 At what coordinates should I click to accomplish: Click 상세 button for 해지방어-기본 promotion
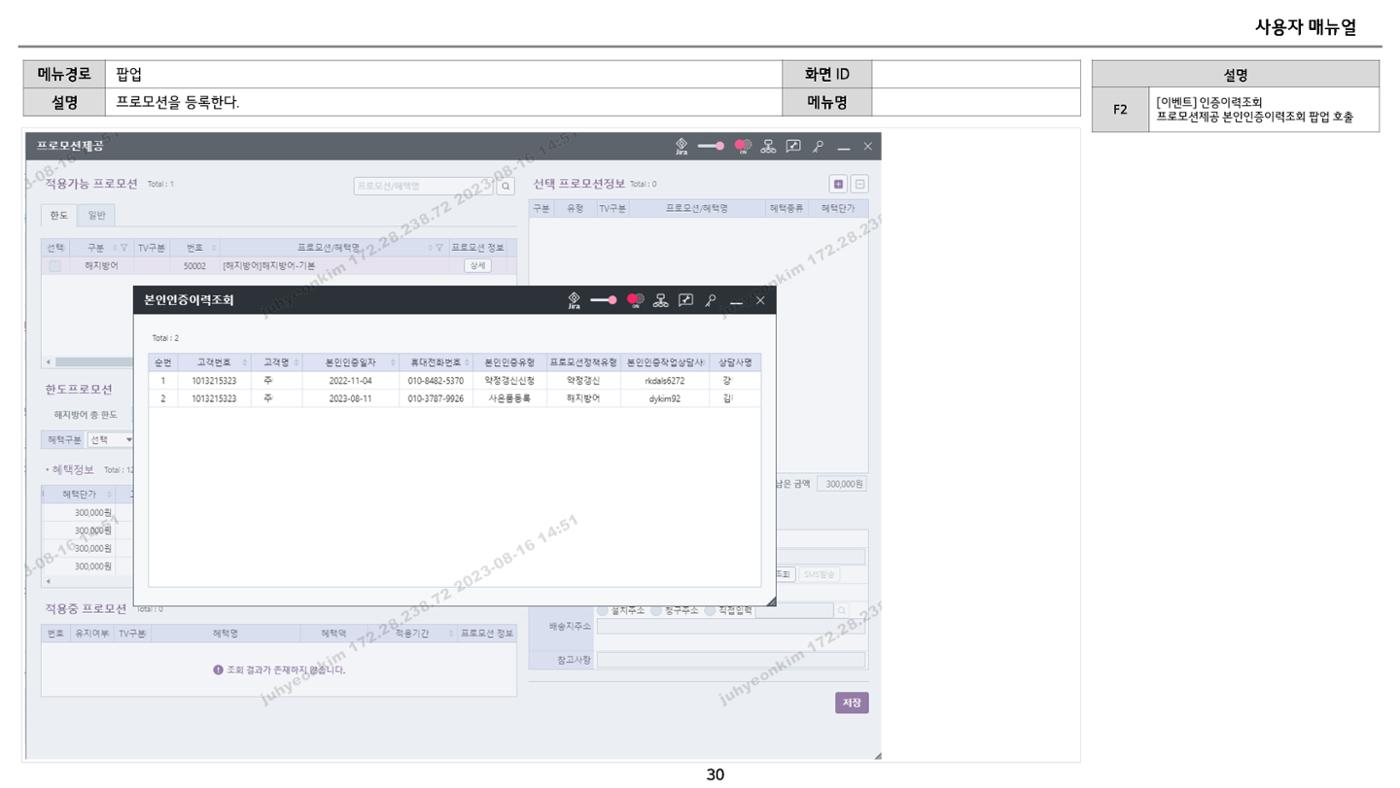(479, 266)
